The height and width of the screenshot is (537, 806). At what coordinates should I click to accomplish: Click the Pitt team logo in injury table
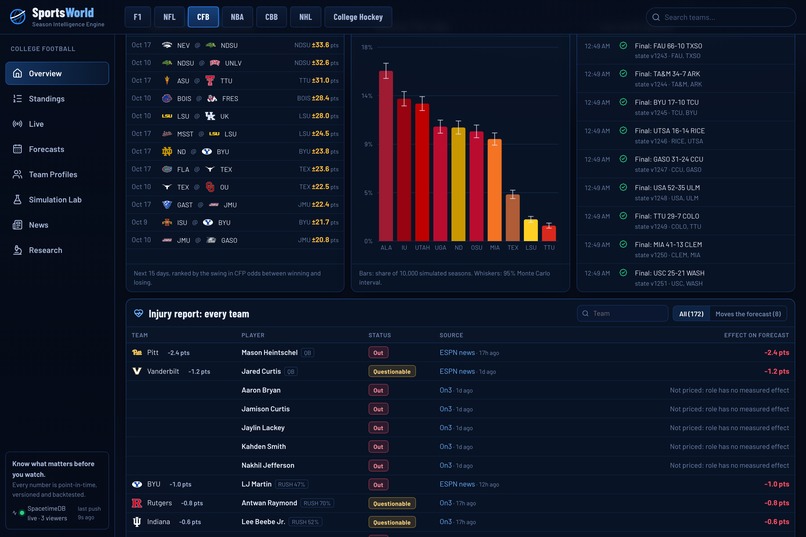[x=137, y=353]
